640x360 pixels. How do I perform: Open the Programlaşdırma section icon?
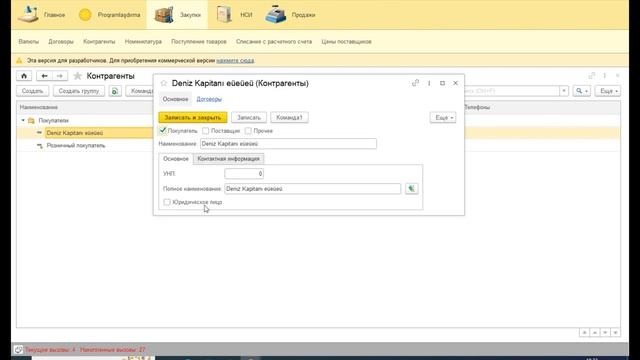[x=85, y=15]
